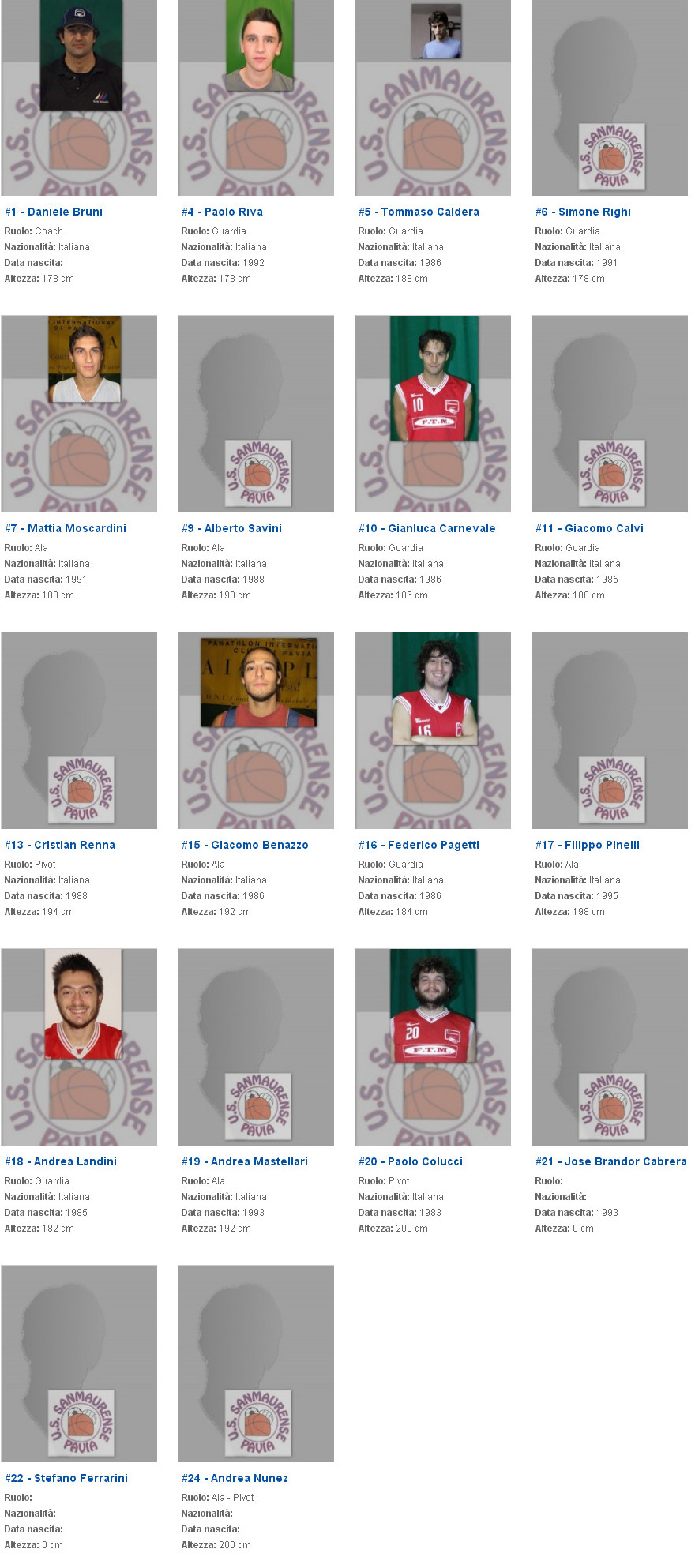
Task: Click the placeholder logo for Andrea Mastellari
Action: pos(258,1106)
